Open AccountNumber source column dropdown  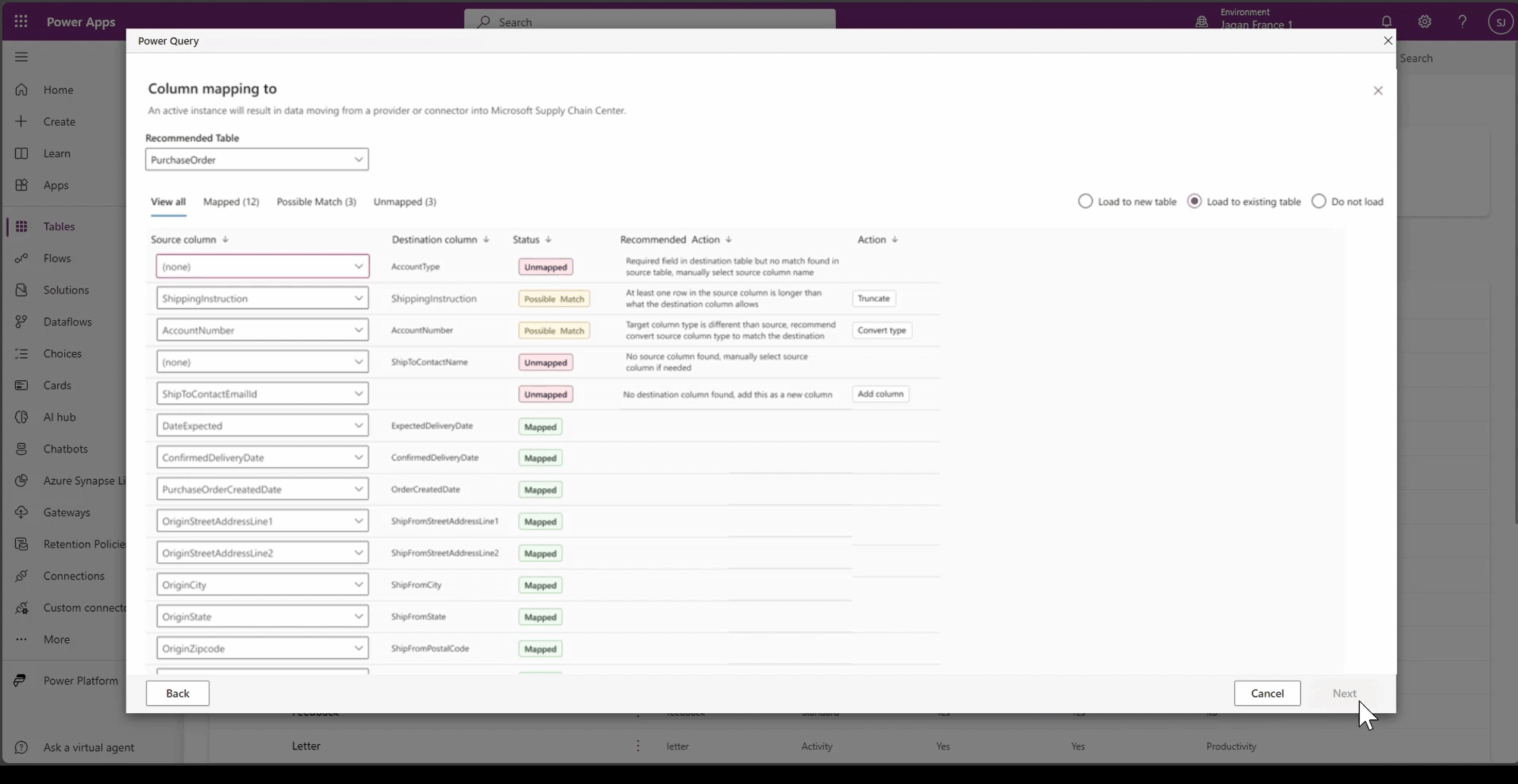262,330
